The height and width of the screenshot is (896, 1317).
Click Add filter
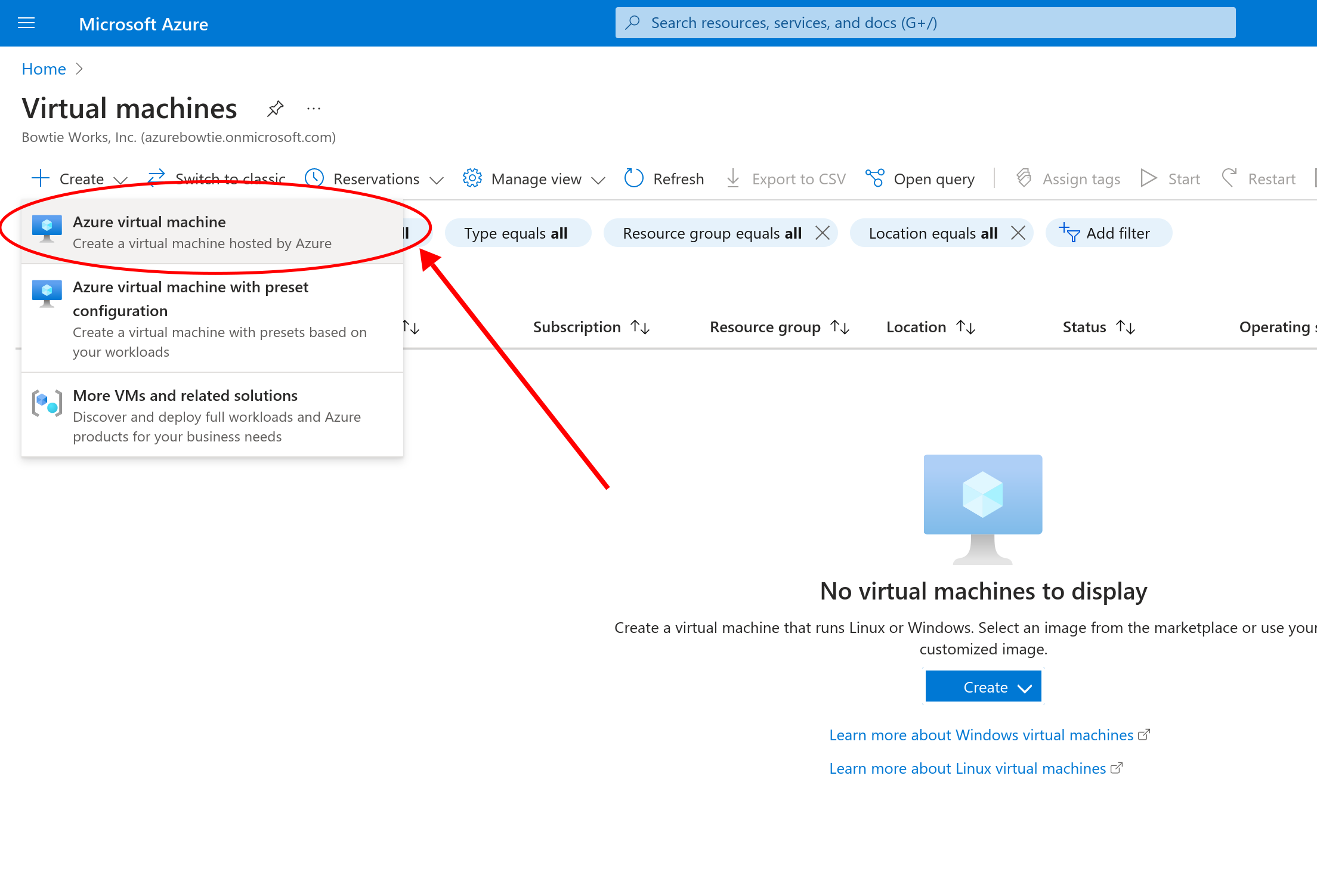pos(1108,233)
